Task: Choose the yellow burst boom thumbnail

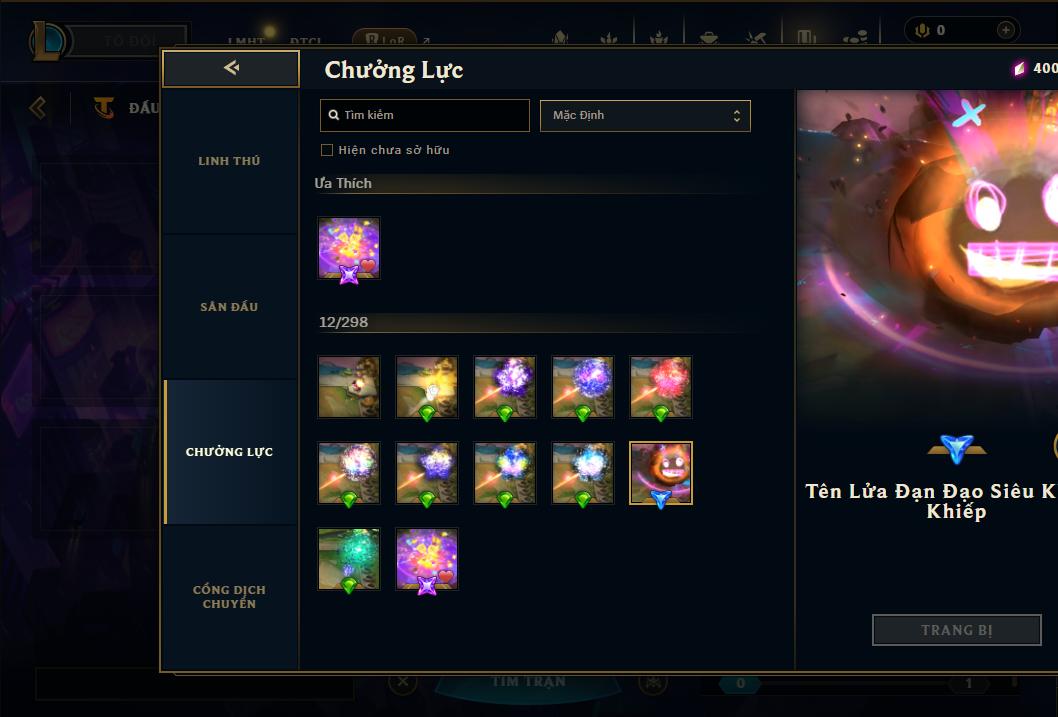Action: pyautogui.click(x=427, y=387)
